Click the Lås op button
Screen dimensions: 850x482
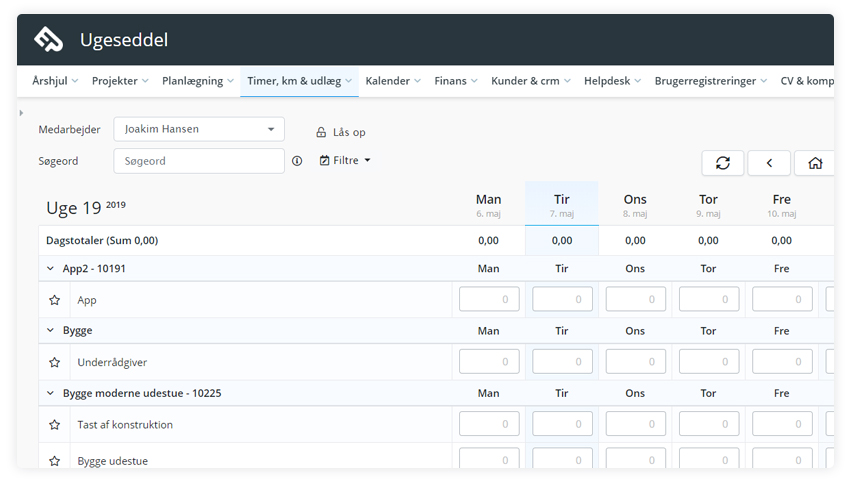point(341,132)
